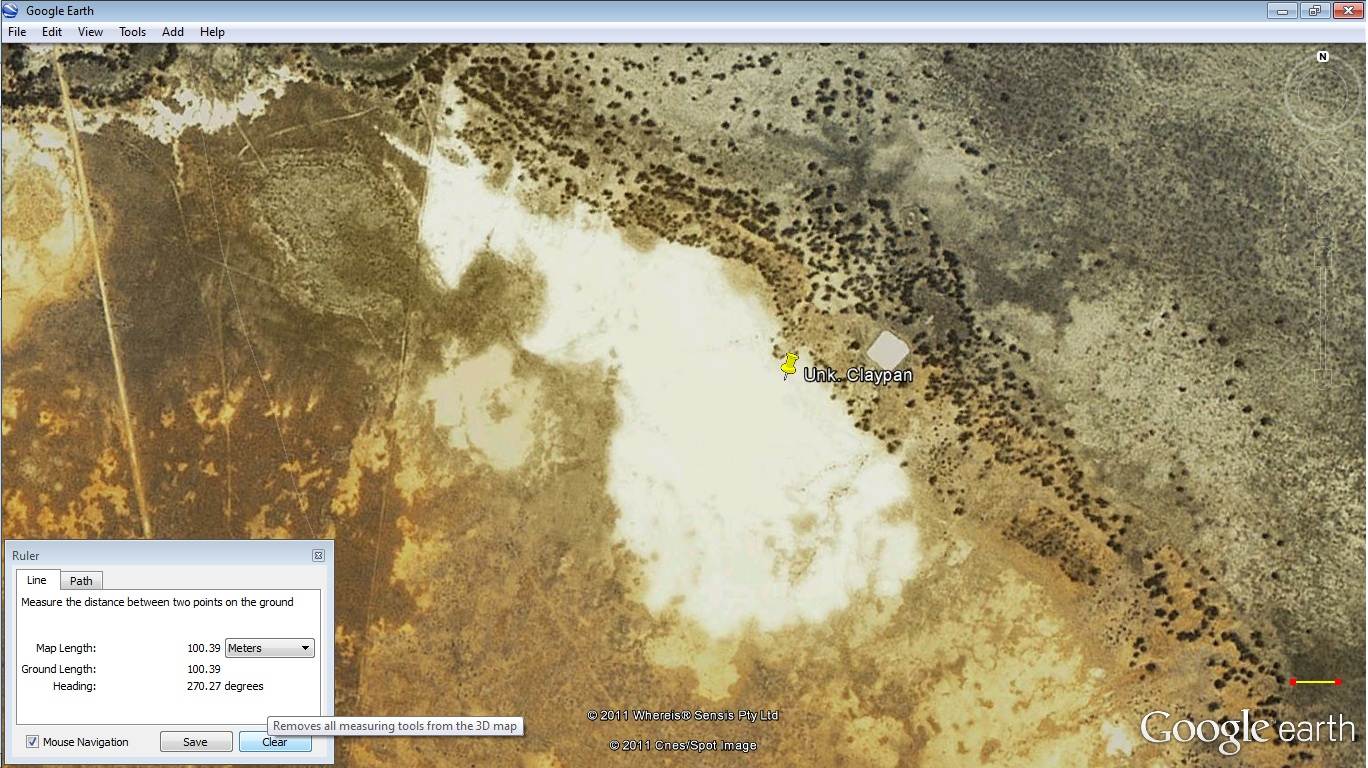Open the View menu
The height and width of the screenshot is (768, 1368).
[x=90, y=31]
